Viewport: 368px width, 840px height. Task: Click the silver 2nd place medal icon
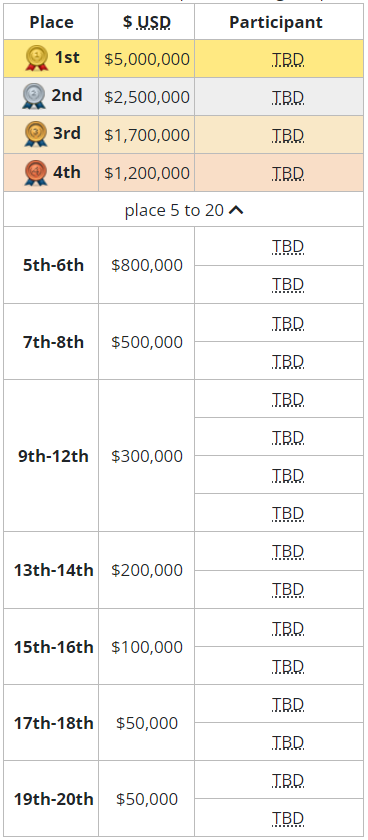tap(35, 97)
